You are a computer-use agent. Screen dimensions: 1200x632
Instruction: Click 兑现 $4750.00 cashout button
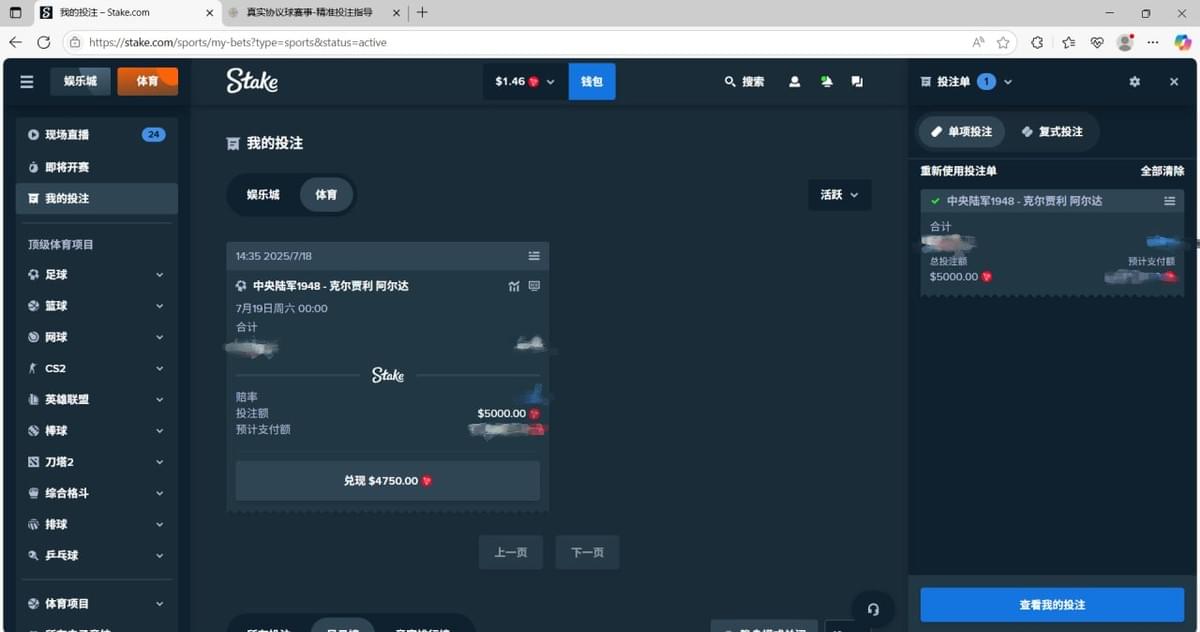388,481
